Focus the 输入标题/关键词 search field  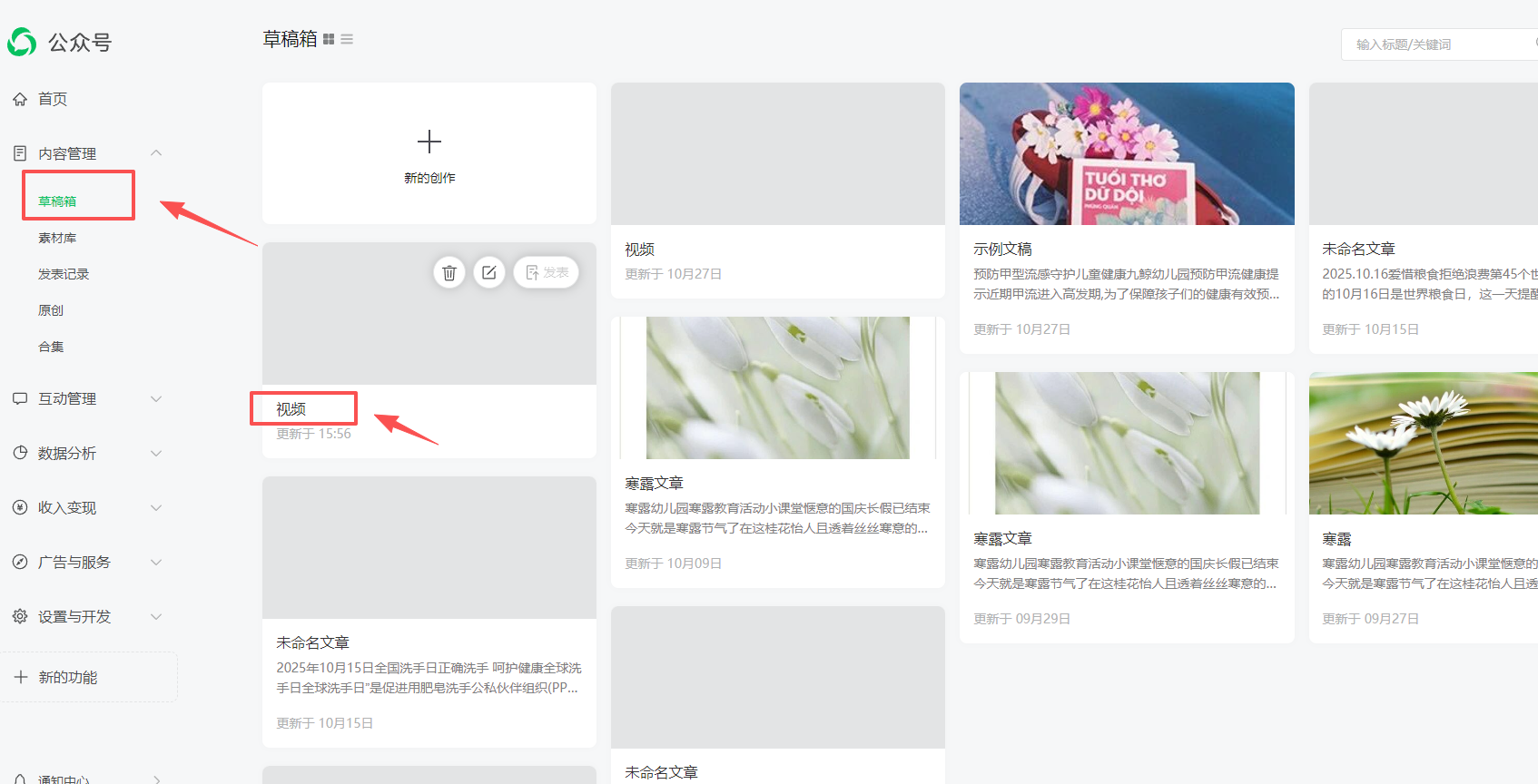click(x=1440, y=44)
